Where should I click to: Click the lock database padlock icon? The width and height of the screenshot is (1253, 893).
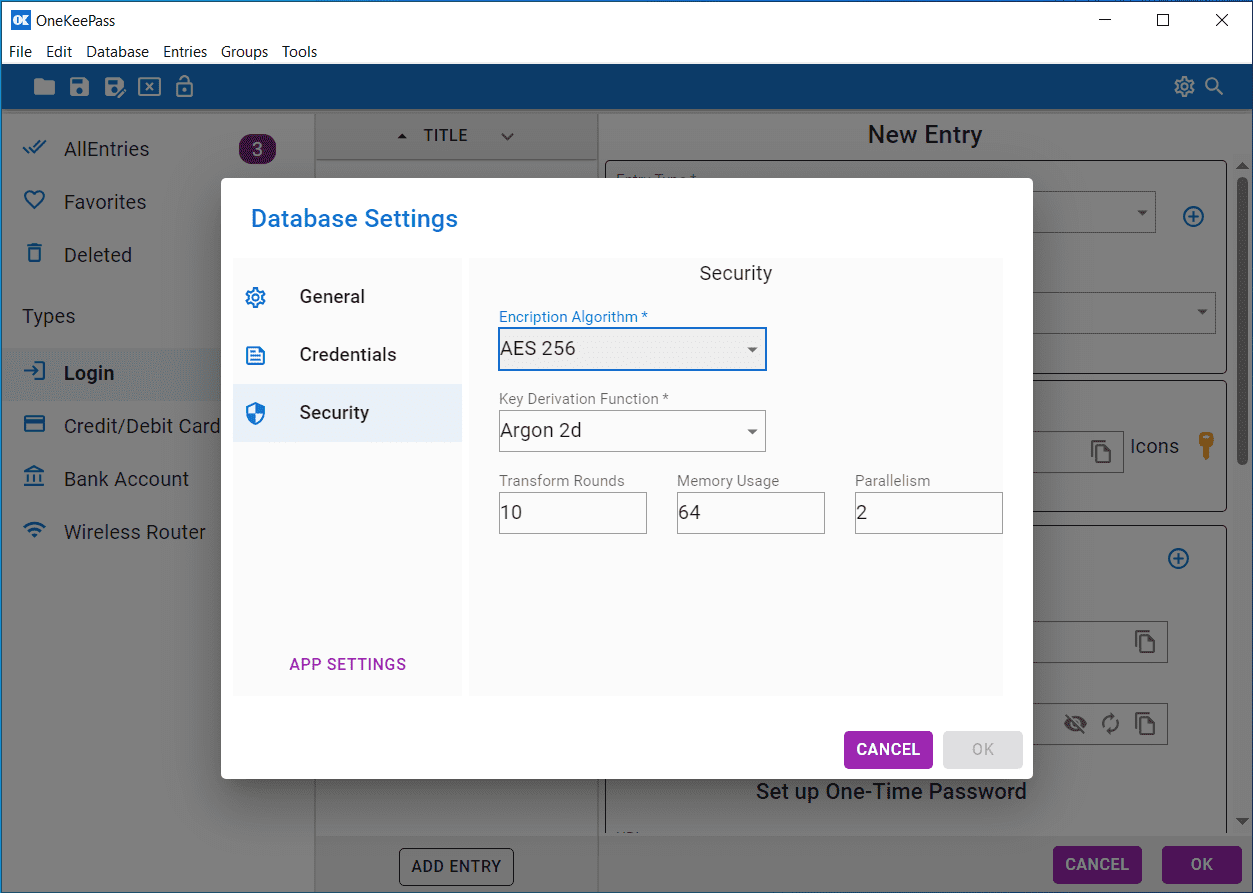(x=184, y=87)
